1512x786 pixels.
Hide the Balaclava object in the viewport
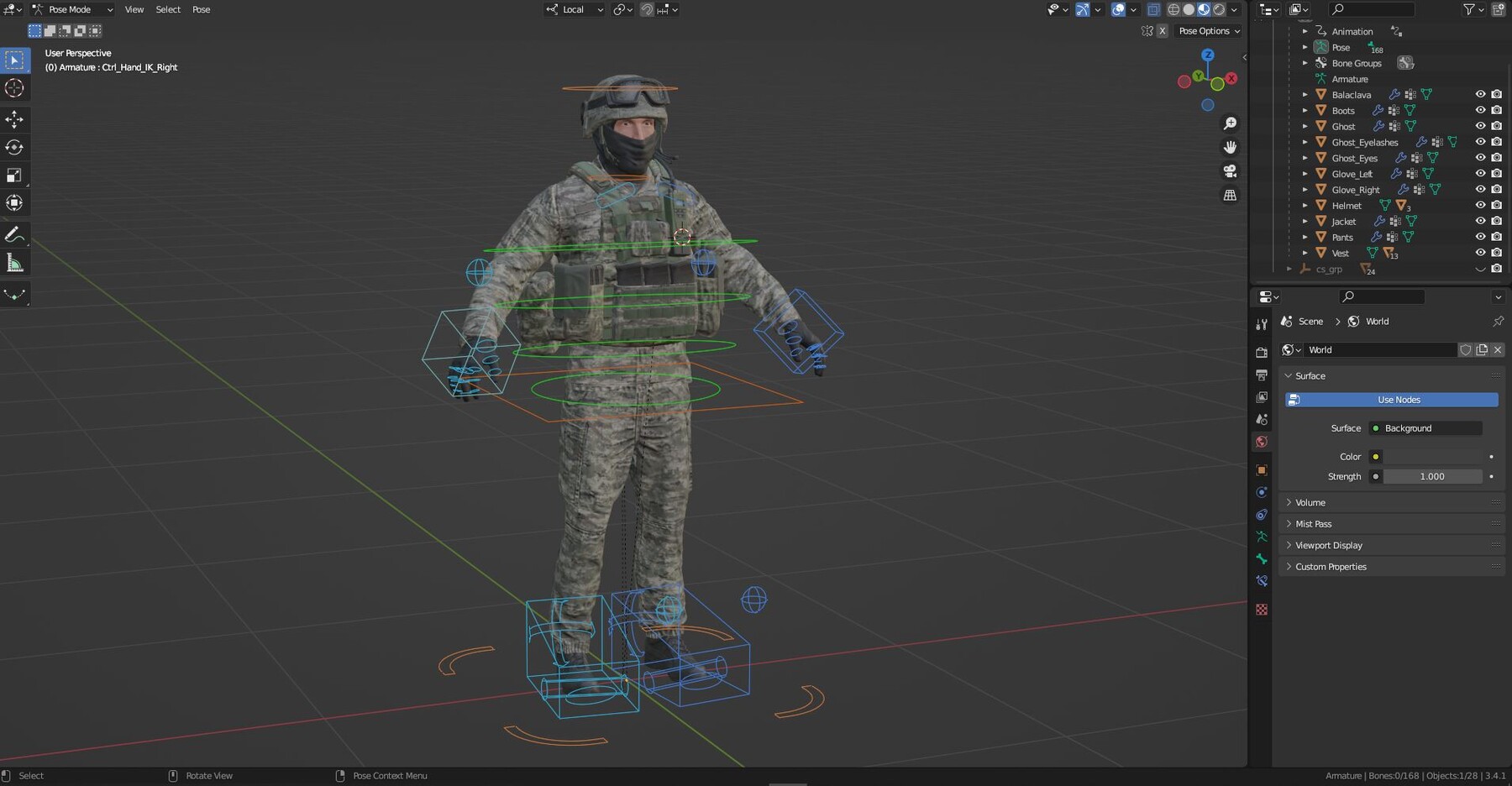(x=1480, y=94)
